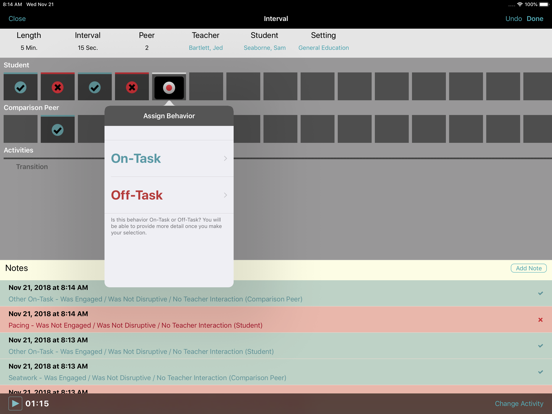Screen dimensions: 552x414
Task: Tap the Notes section heading
Action: (17, 268)
